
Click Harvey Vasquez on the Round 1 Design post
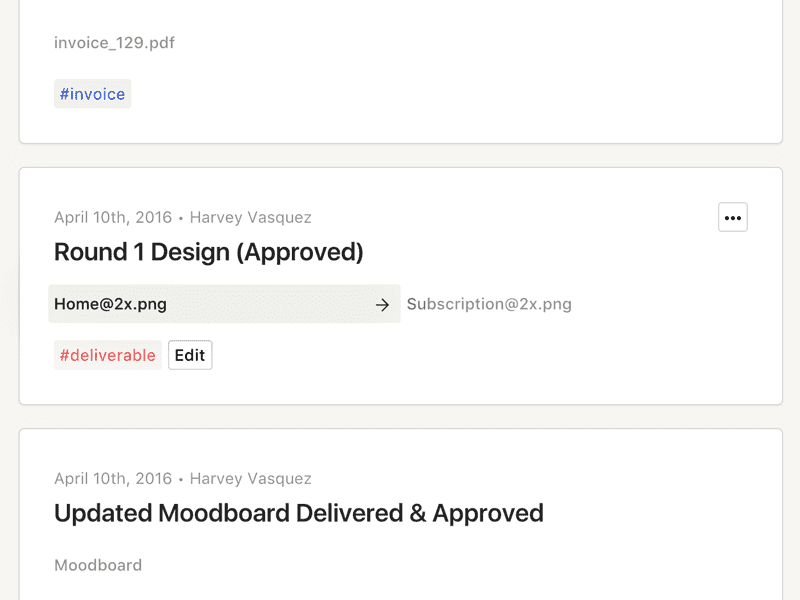tap(251, 217)
